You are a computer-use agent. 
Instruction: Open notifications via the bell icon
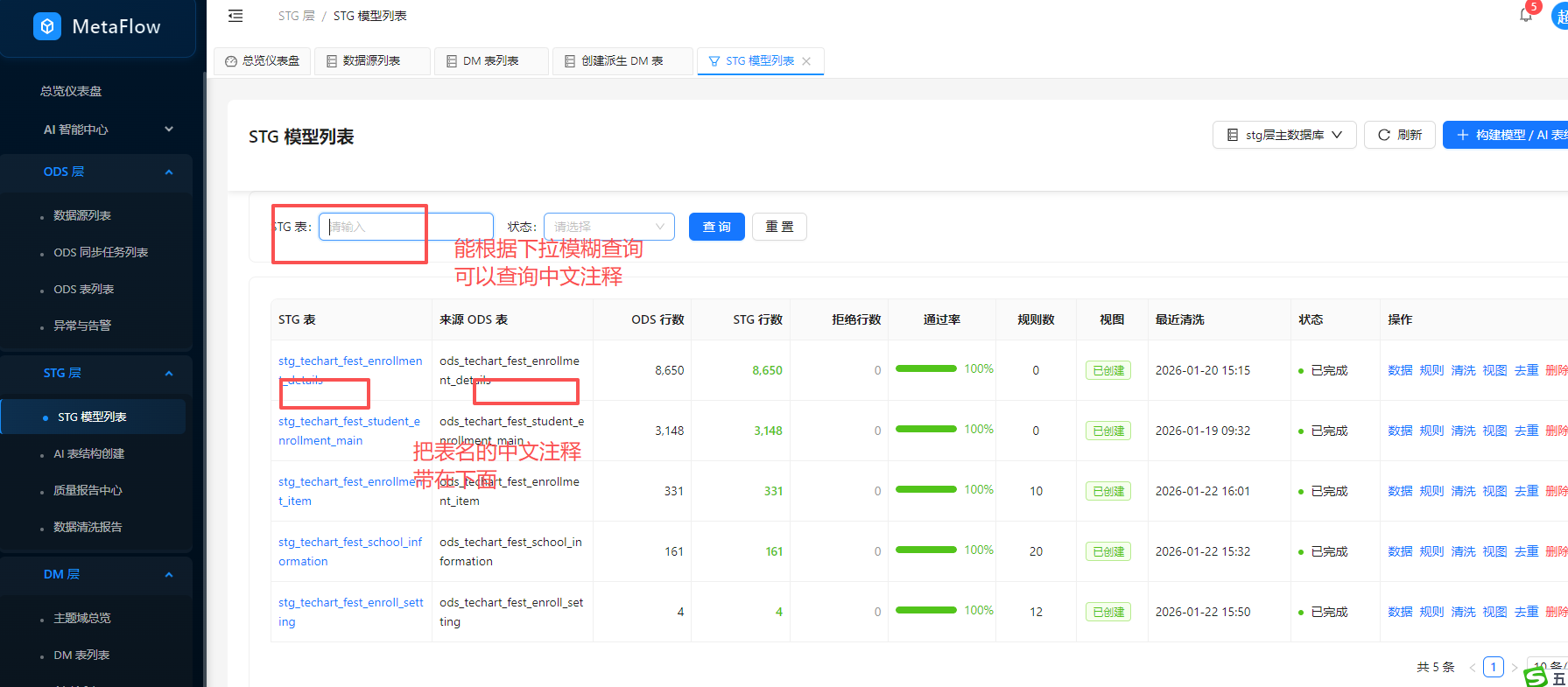pos(1526,15)
